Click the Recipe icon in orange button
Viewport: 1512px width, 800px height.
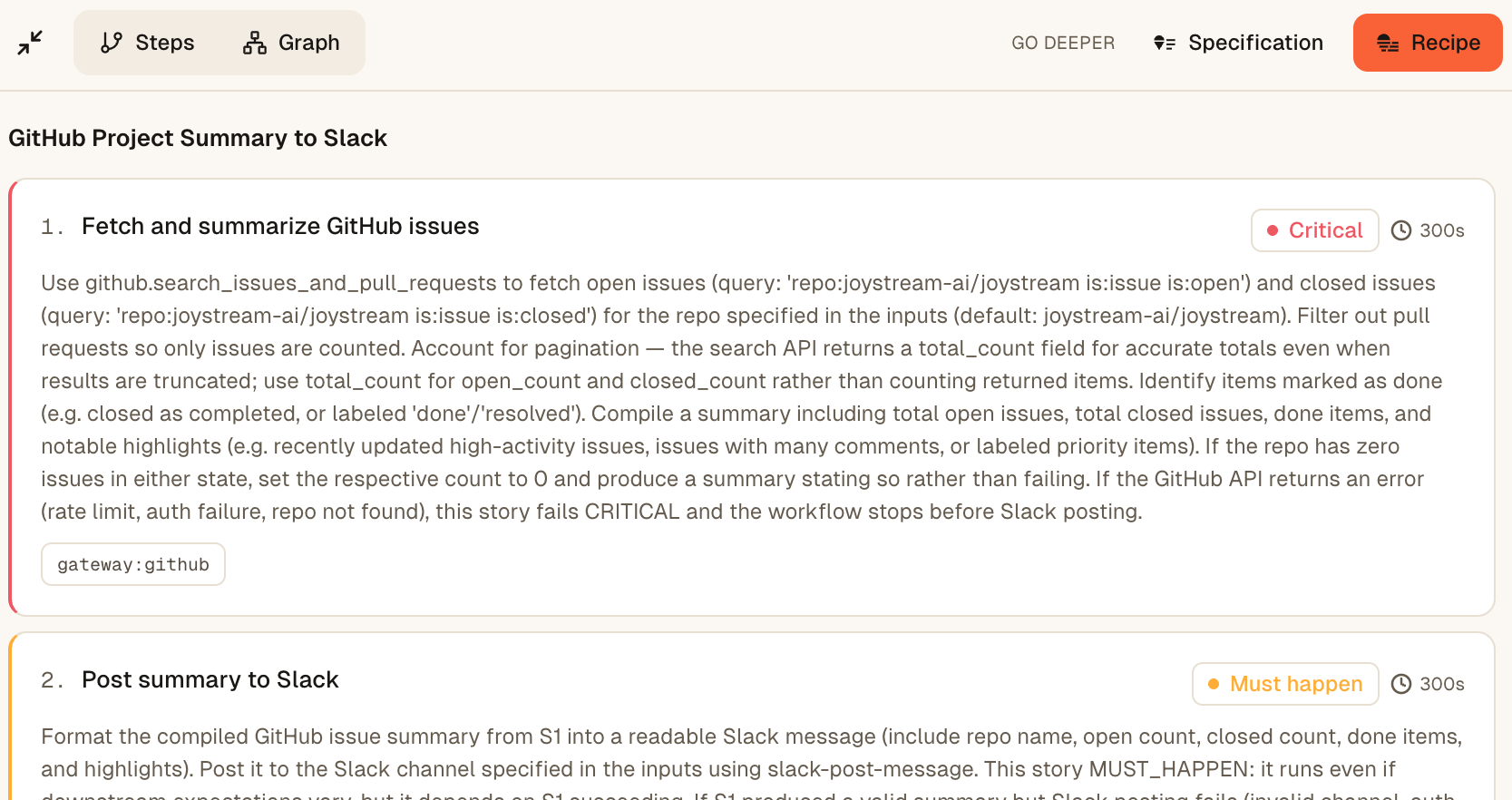tap(1388, 43)
